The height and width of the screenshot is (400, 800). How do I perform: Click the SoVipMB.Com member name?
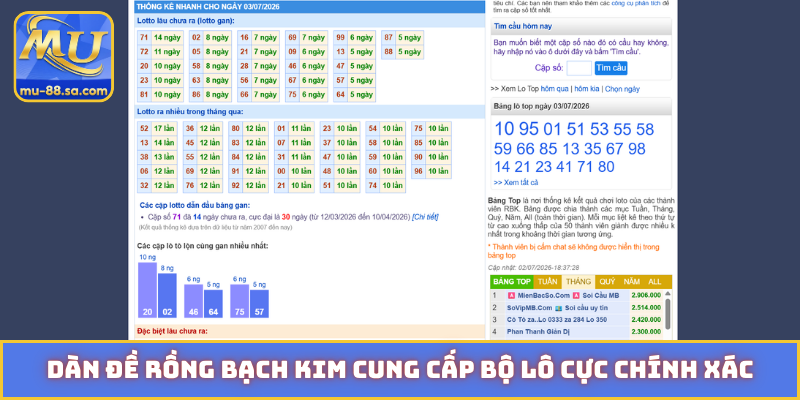530,308
